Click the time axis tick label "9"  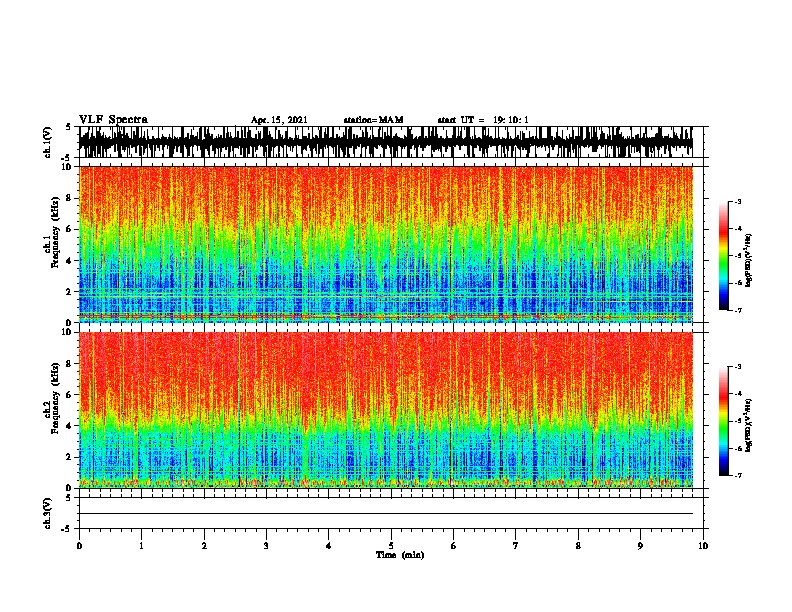tap(640, 546)
